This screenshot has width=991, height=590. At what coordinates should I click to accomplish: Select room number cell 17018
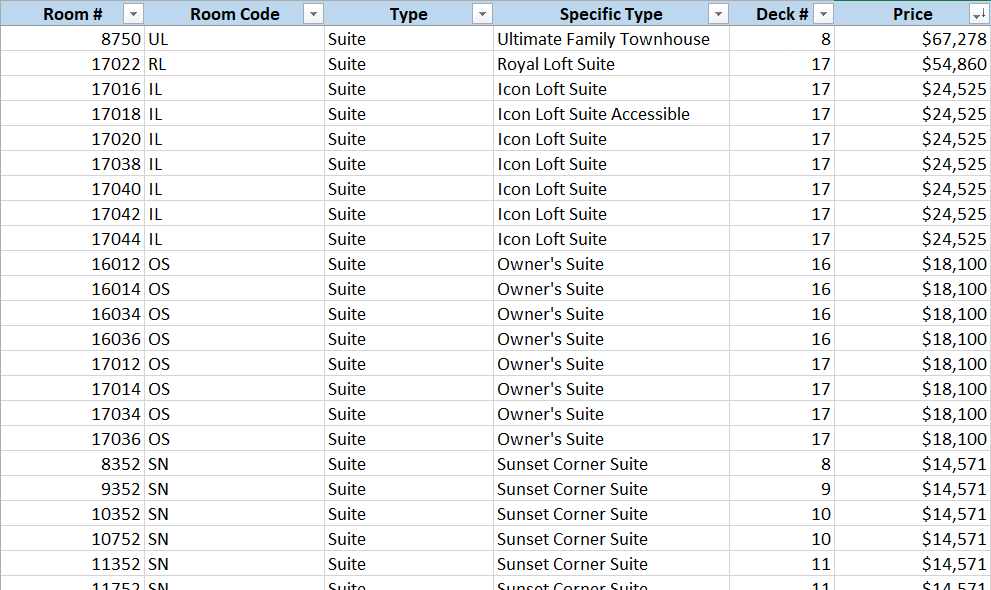point(73,114)
